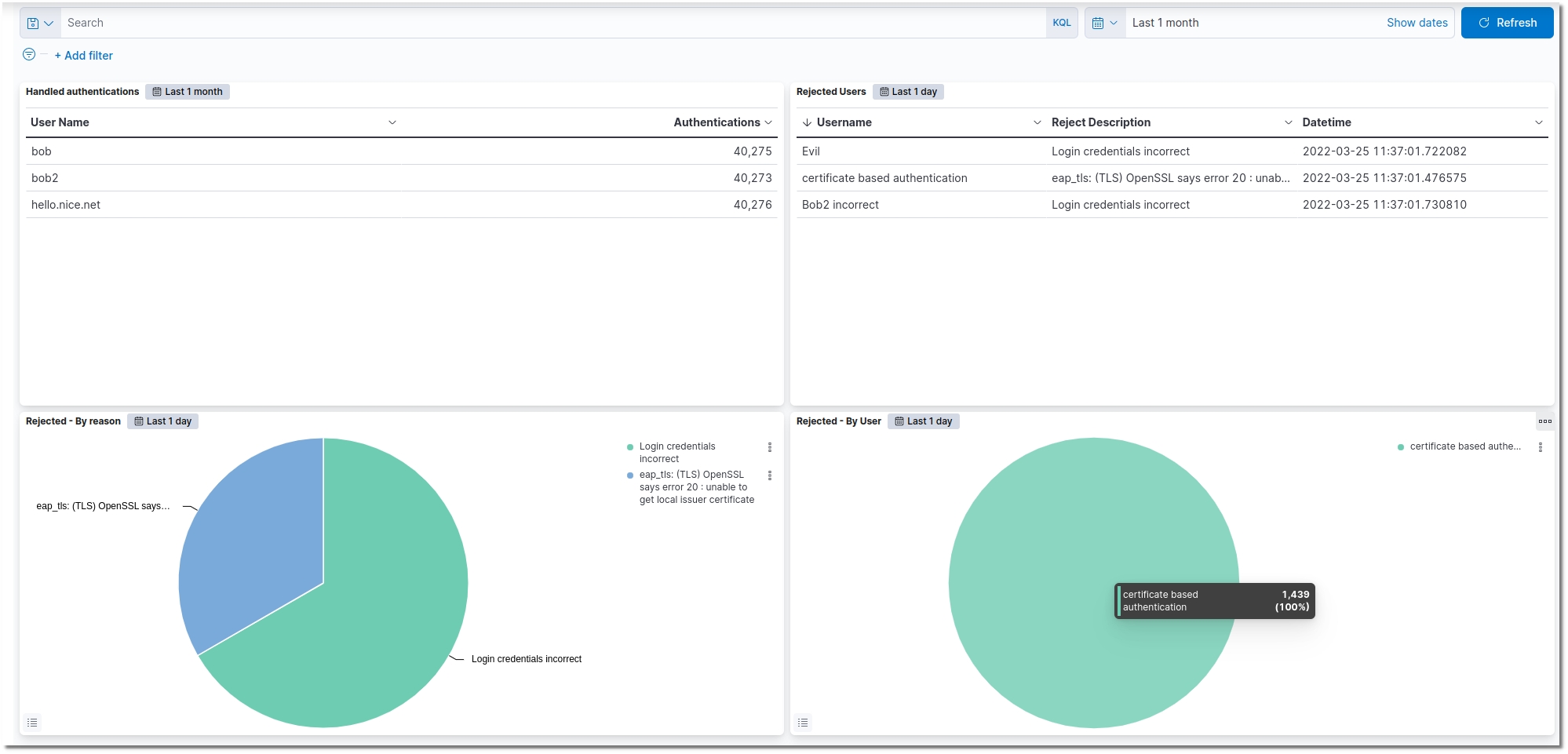Click the green Login credentials legend color dot

point(630,447)
